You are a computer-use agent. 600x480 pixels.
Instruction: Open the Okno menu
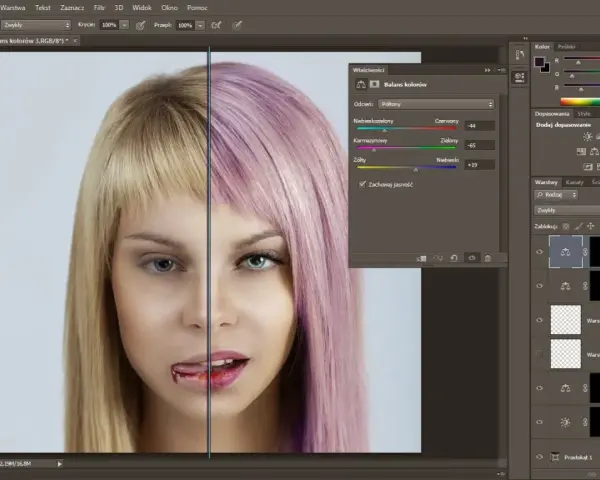pos(169,8)
